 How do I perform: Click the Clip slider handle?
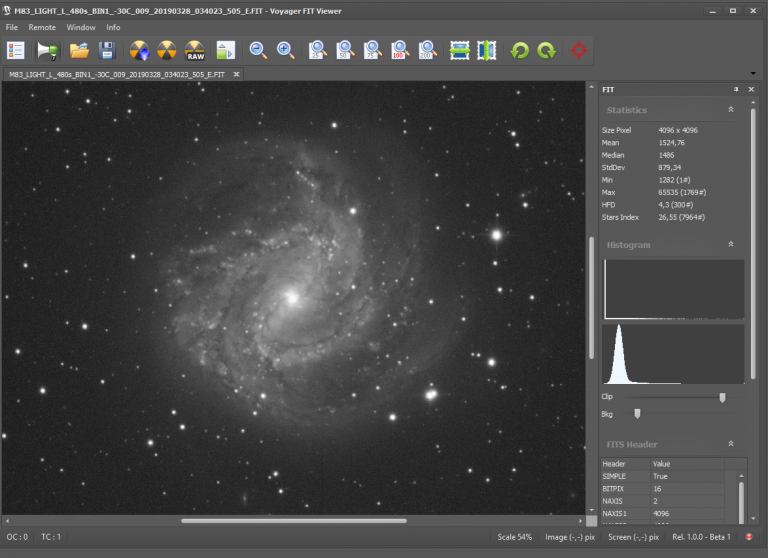tap(722, 397)
